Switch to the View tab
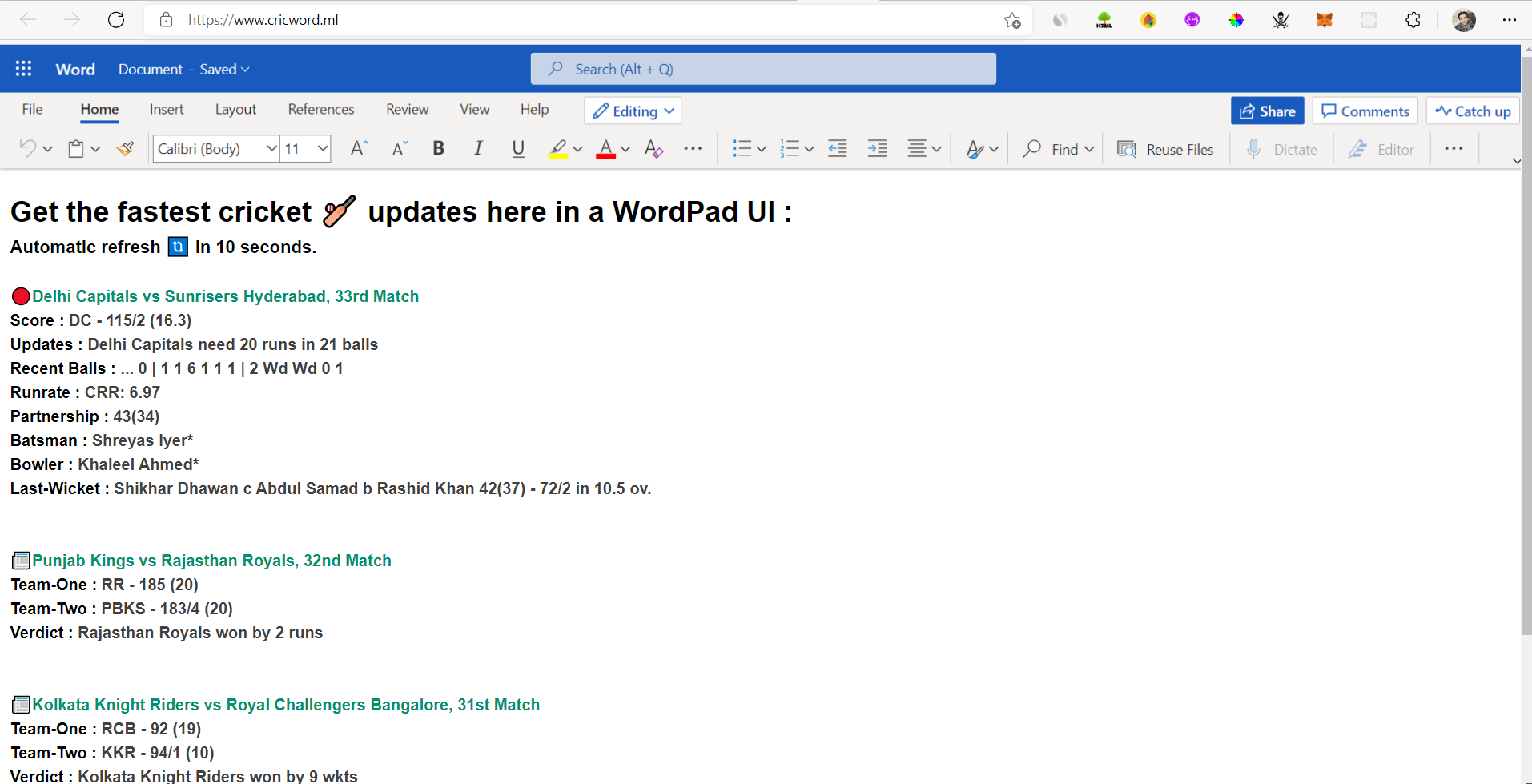1532x784 pixels. (474, 109)
